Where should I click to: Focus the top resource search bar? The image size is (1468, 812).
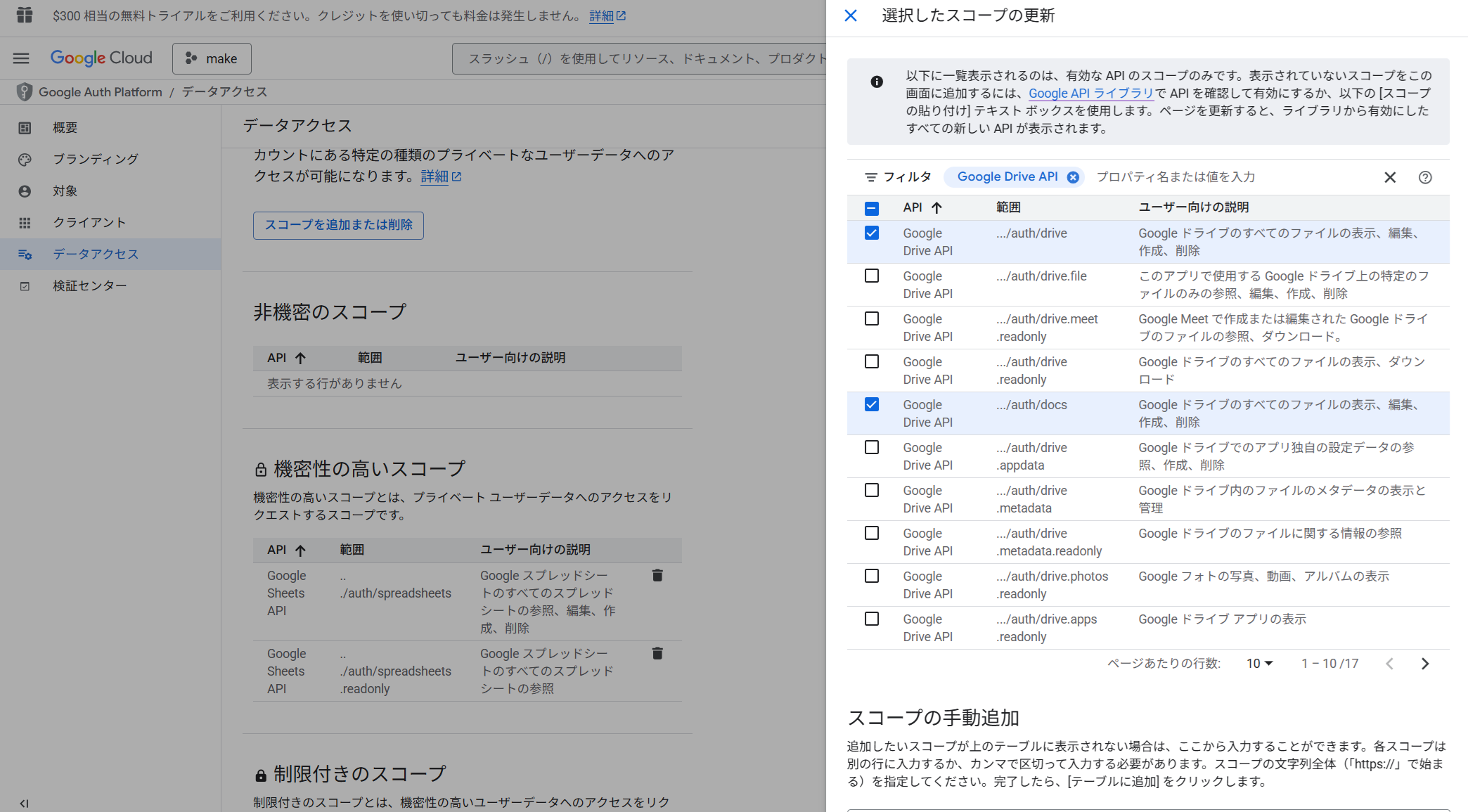tap(640, 58)
